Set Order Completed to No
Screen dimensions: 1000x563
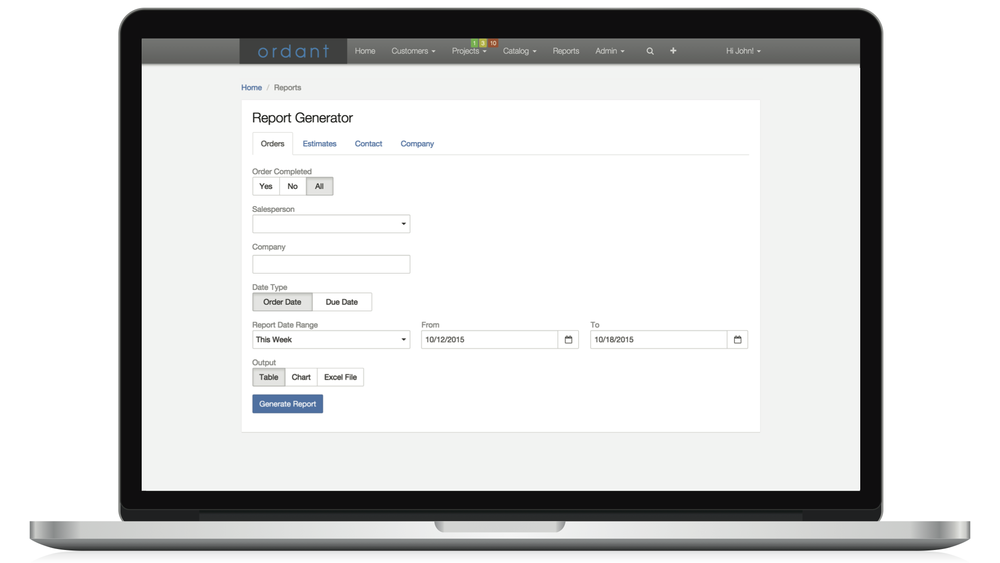tap(293, 186)
